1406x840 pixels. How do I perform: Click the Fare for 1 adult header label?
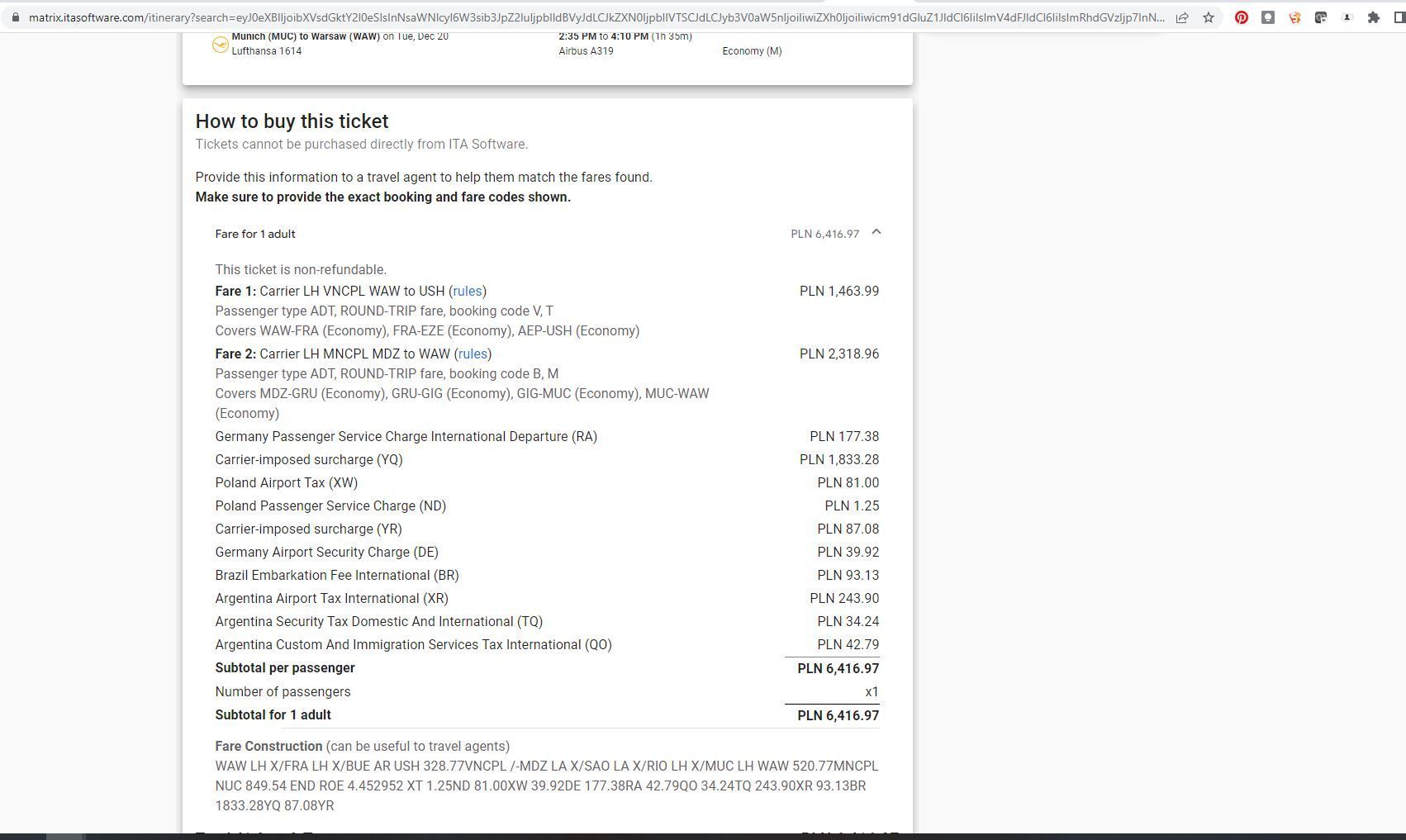click(x=255, y=235)
